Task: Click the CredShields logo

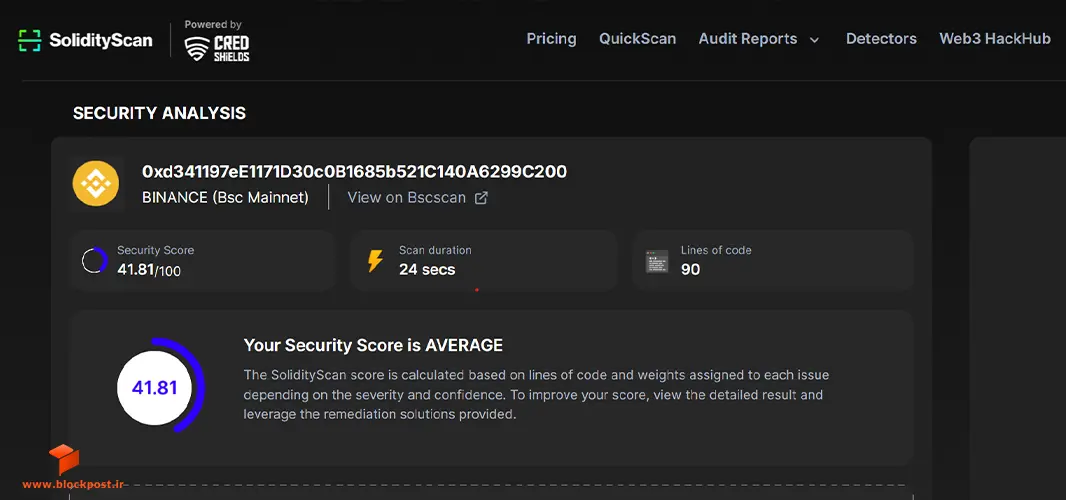Action: (x=217, y=48)
